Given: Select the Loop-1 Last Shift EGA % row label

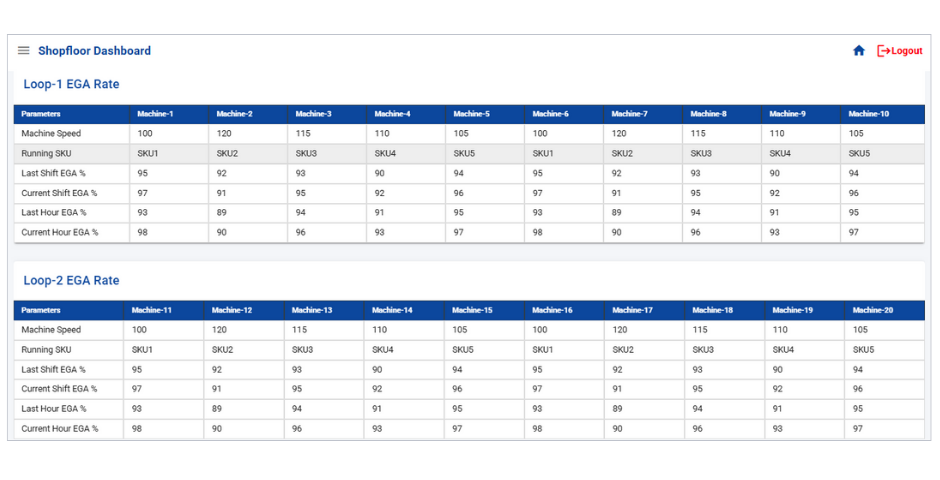Looking at the screenshot, I should pos(53,173).
